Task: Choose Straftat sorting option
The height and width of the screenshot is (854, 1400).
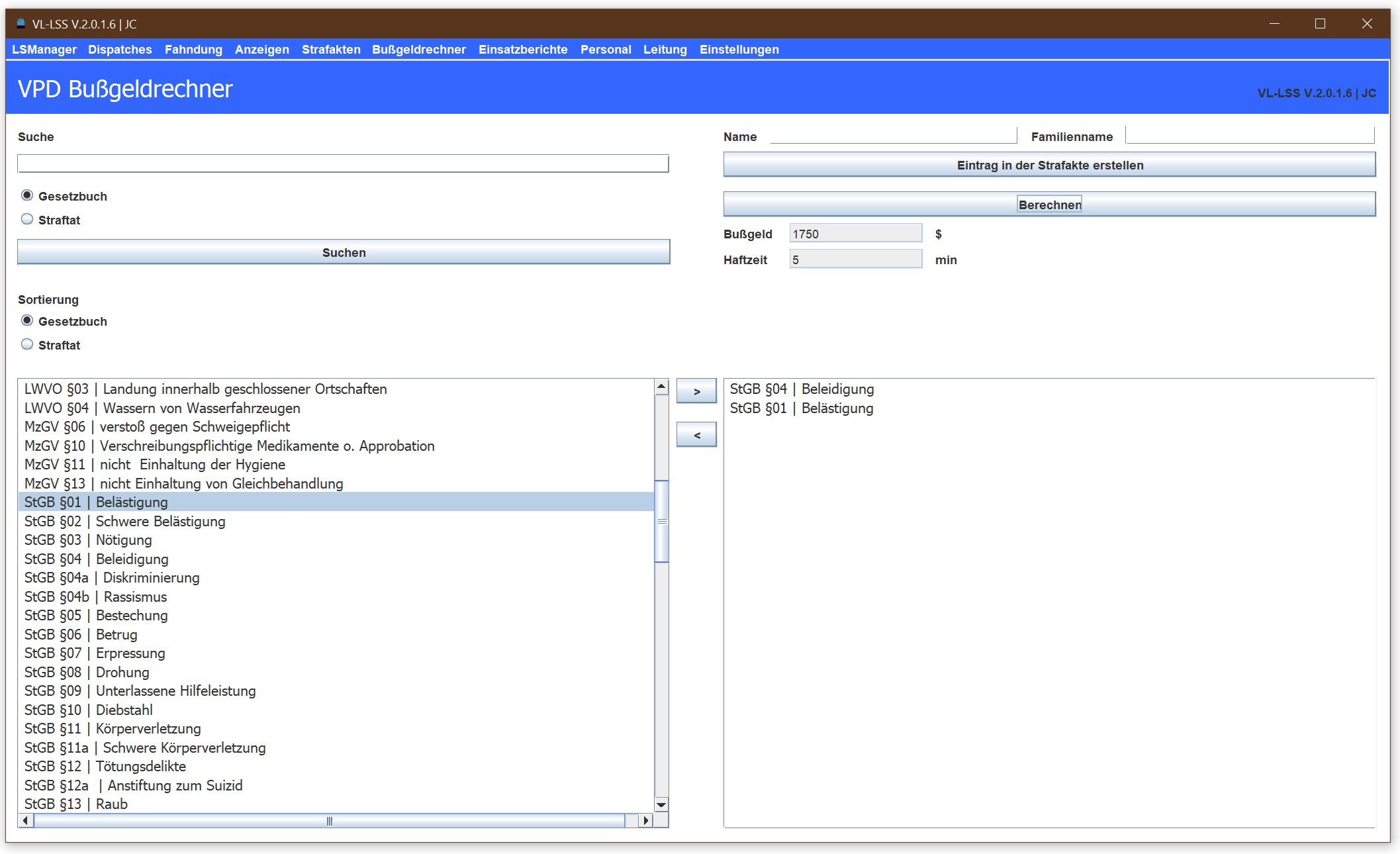Action: click(27, 344)
